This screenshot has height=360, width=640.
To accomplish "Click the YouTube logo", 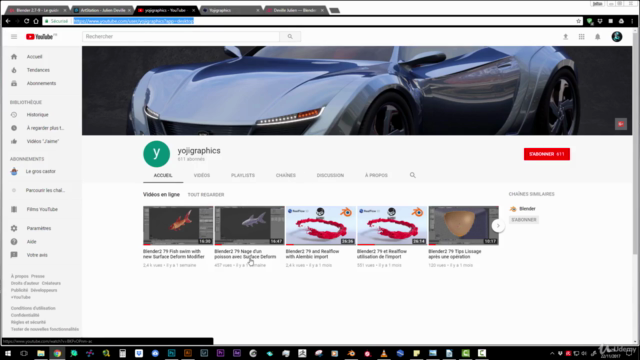I will point(40,37).
